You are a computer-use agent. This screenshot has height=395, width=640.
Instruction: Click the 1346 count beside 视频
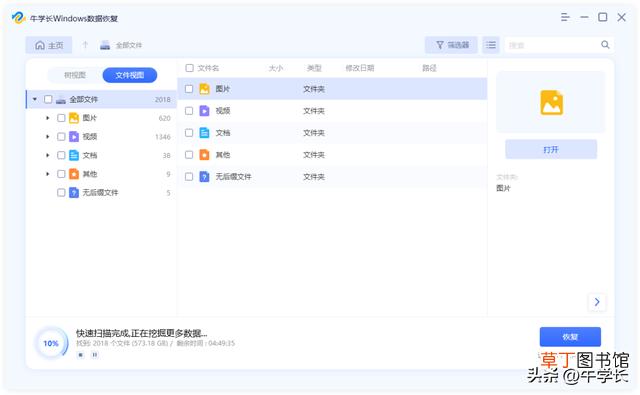coord(162,137)
